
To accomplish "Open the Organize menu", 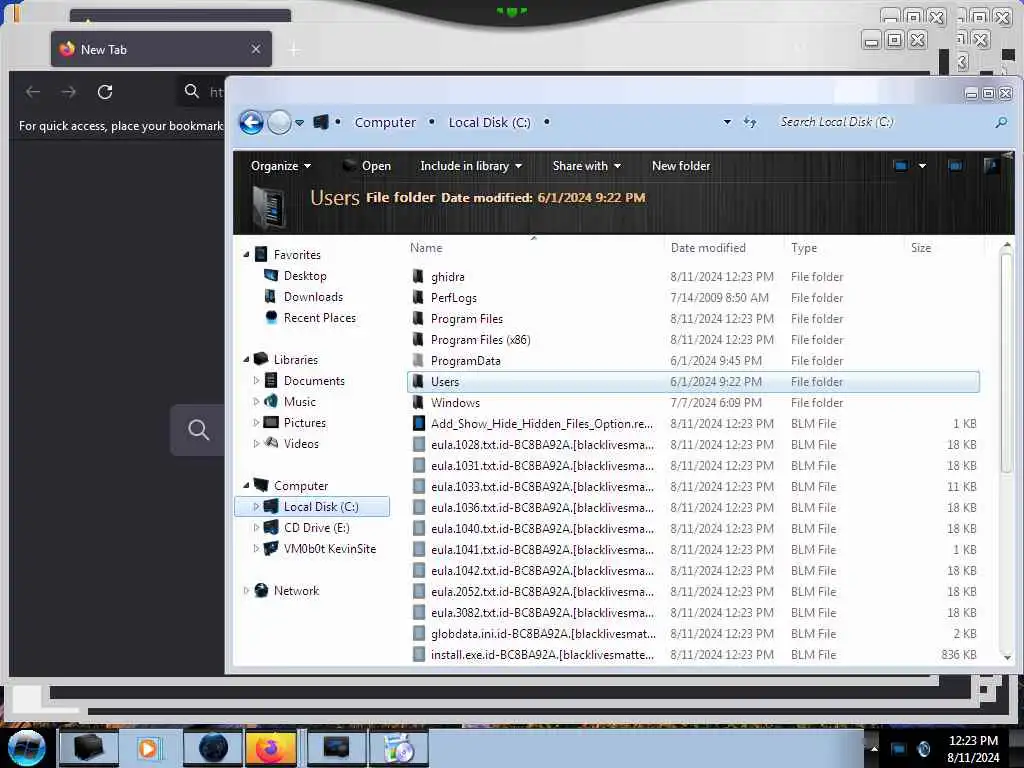I will tap(281, 166).
